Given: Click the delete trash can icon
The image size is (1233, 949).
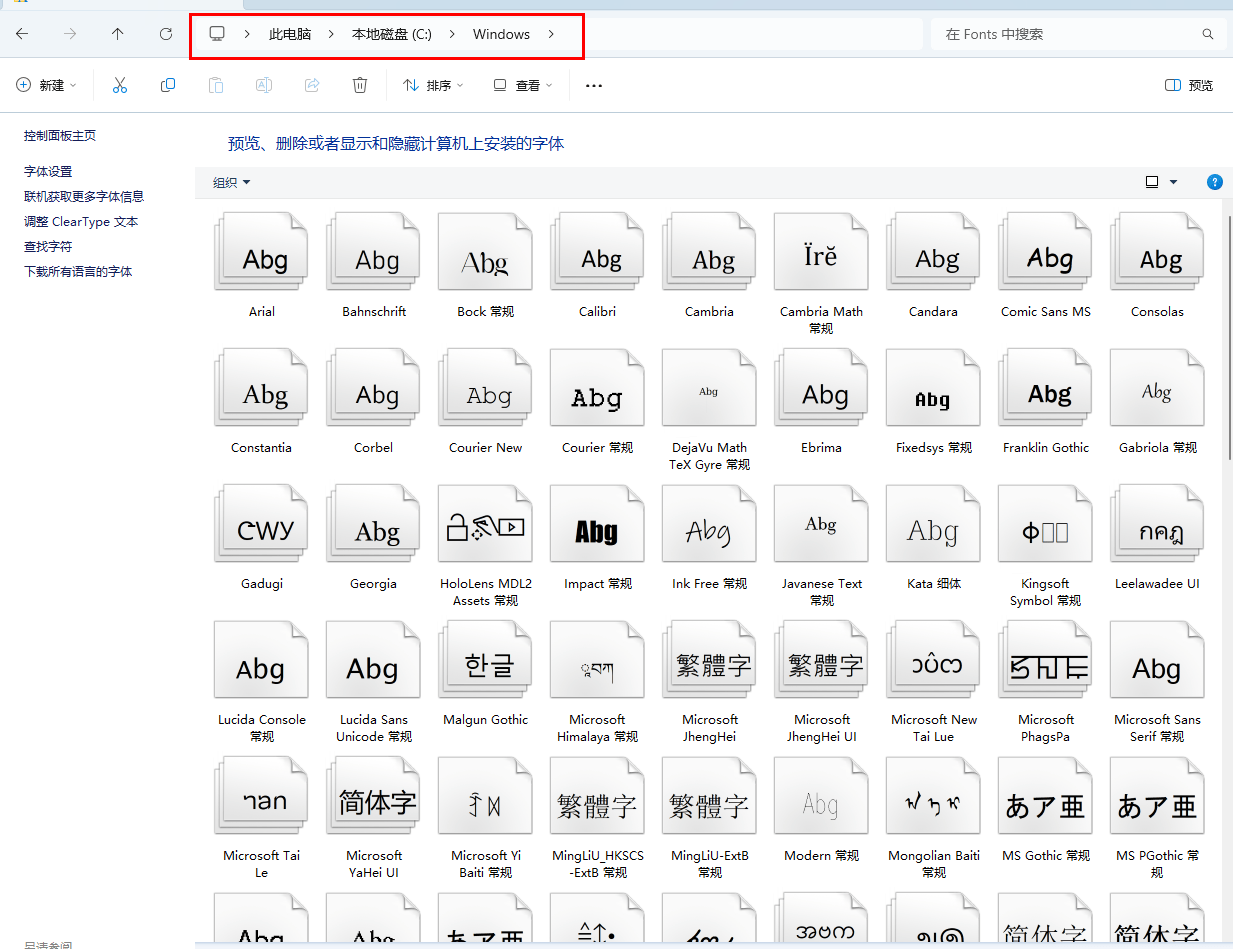Looking at the screenshot, I should [x=360, y=86].
